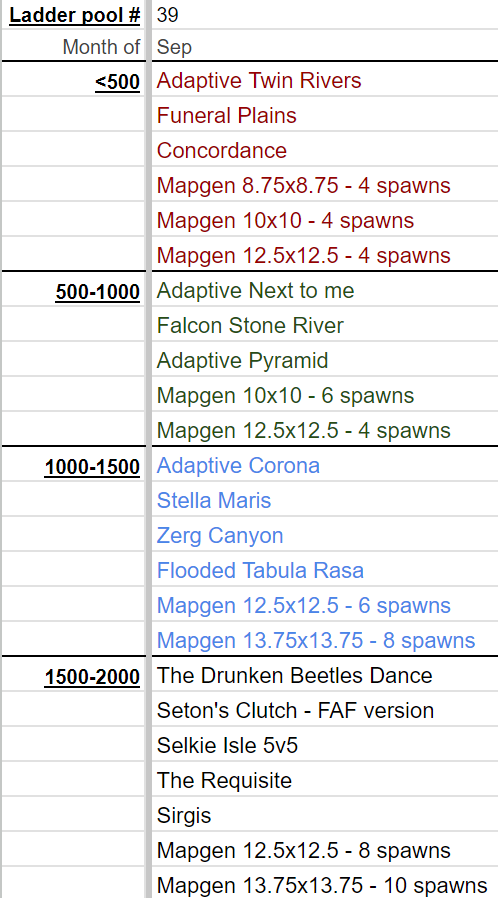Select The Drunken Beetles Dance cell
Viewport: 498px width, 898px height.
click(325, 676)
